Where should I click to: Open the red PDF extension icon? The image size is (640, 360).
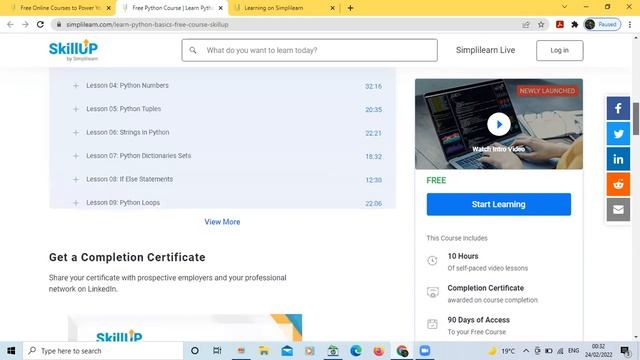560,24
